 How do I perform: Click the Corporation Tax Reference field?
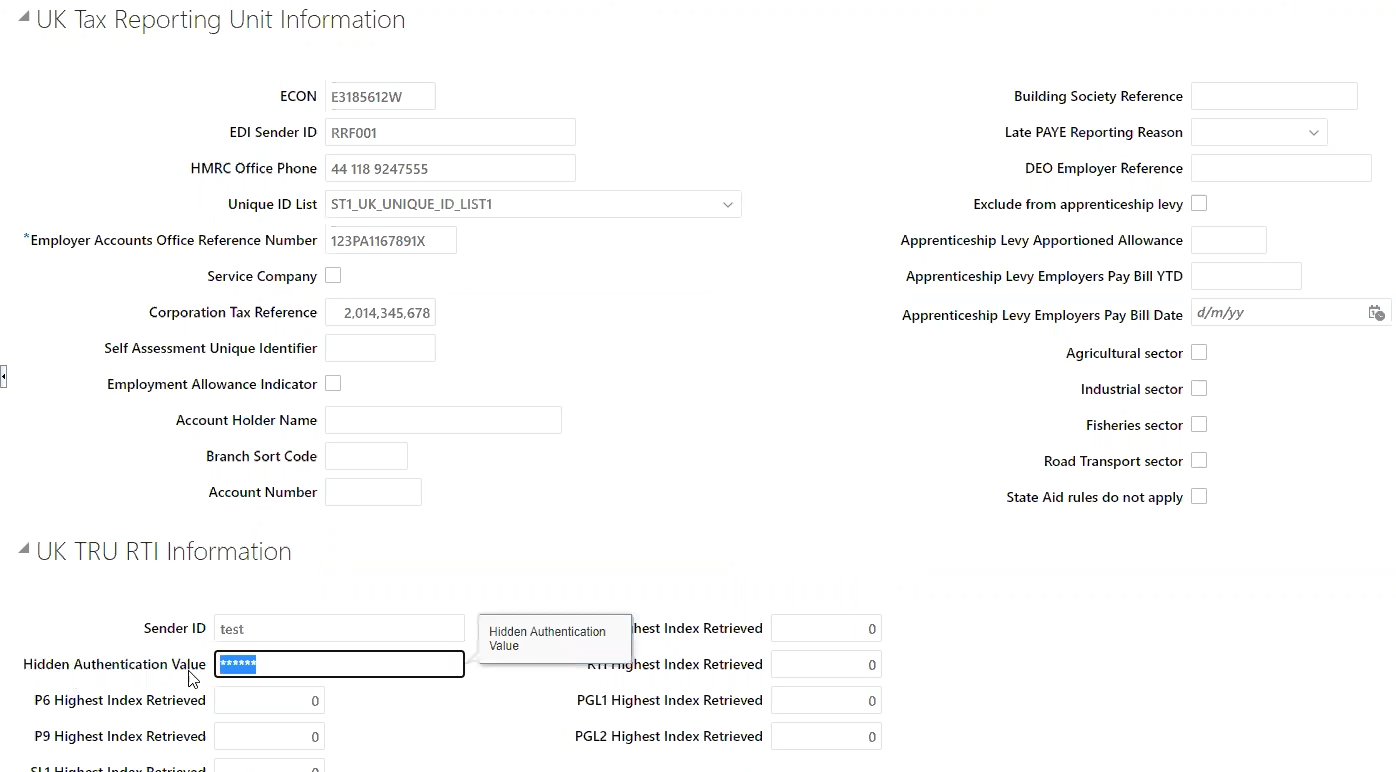[380, 313]
